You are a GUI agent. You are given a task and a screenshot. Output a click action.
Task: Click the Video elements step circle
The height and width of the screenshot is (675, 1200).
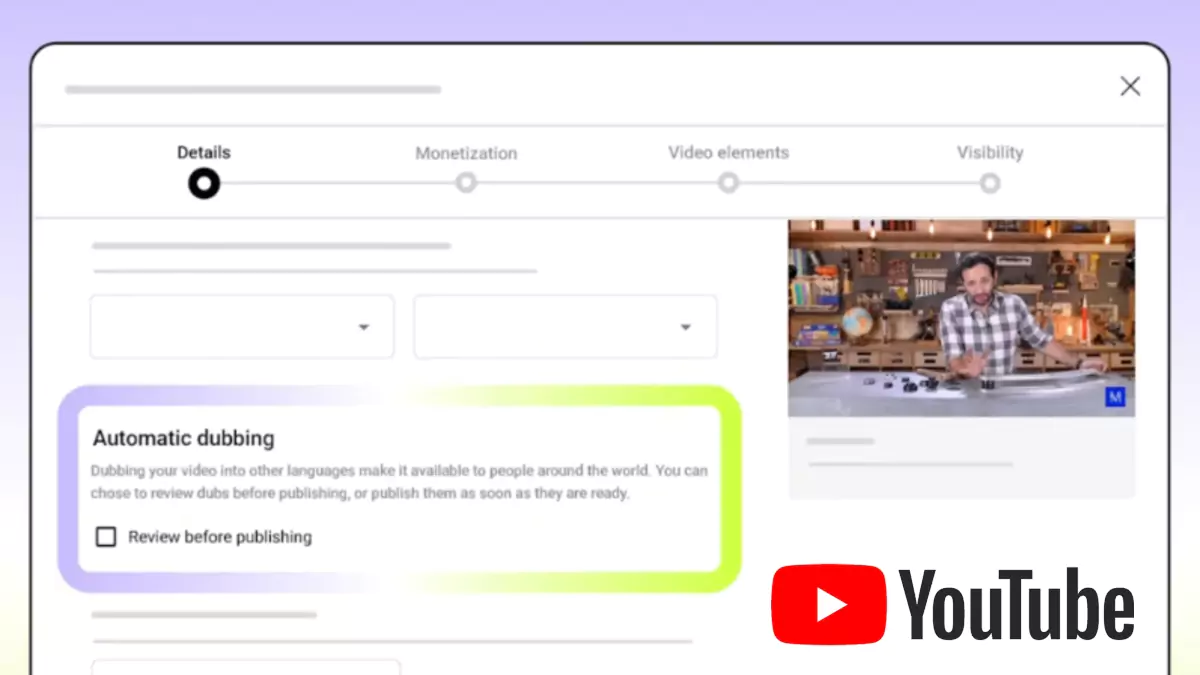coord(729,183)
